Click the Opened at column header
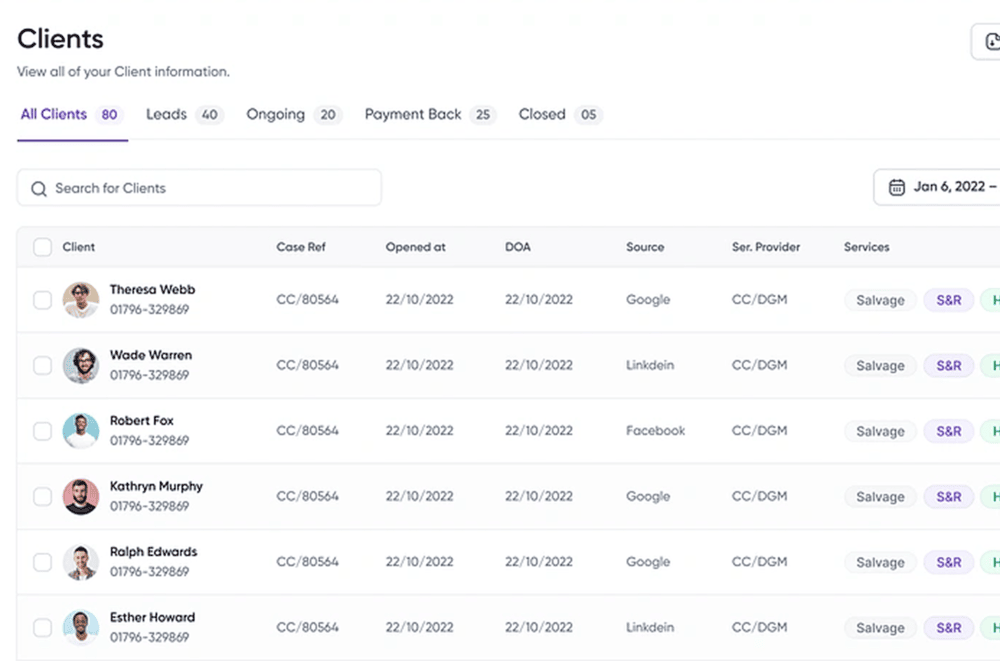Image resolution: width=1000 pixels, height=661 pixels. [415, 247]
